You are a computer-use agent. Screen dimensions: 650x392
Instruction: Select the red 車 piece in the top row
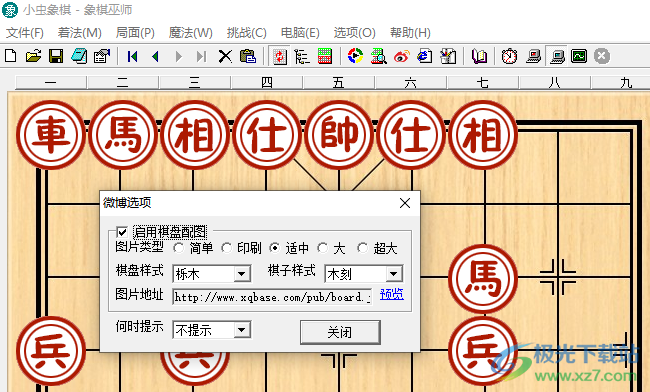coord(51,135)
